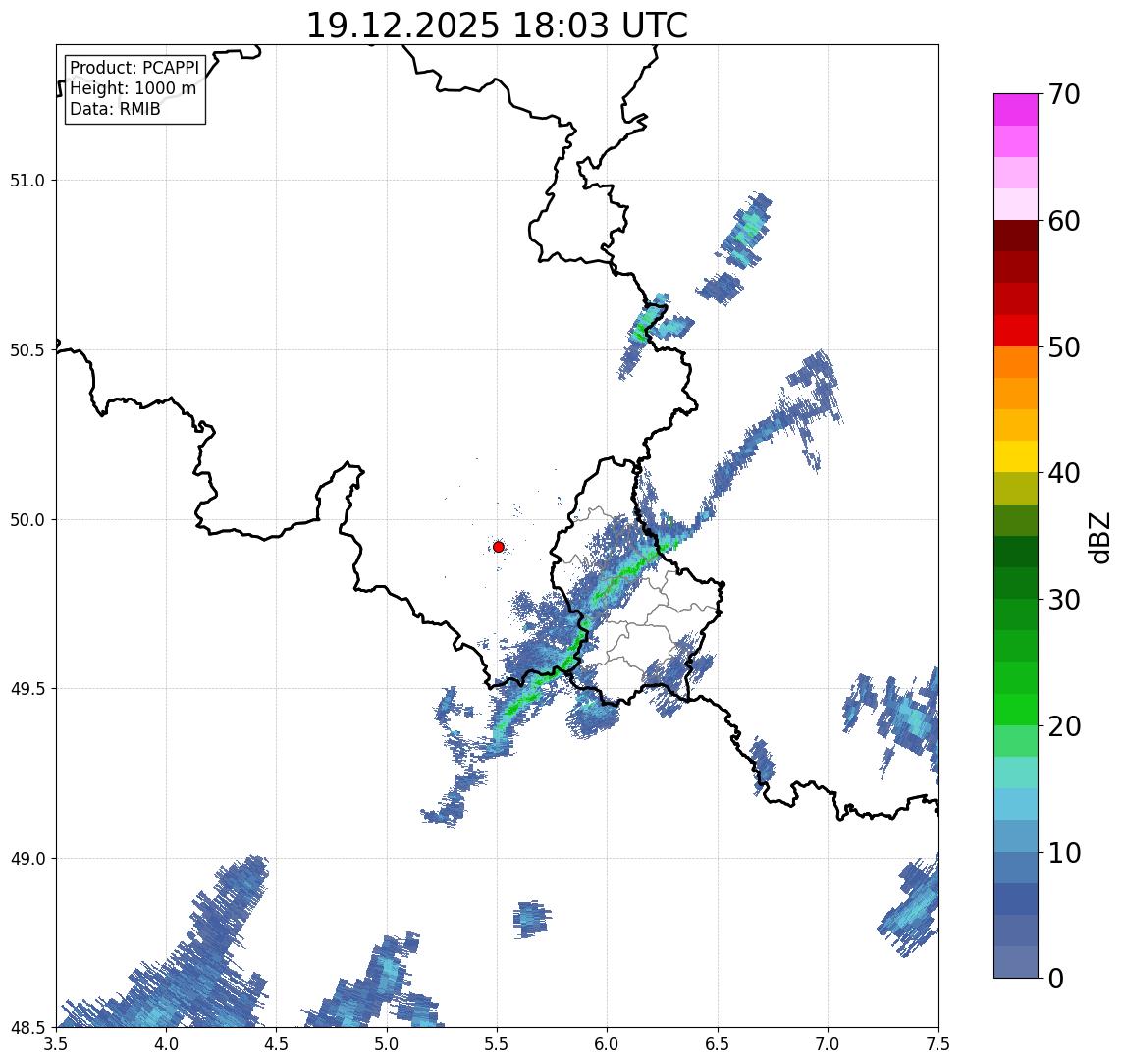Click the longitude axis label '4.5'

(277, 1044)
